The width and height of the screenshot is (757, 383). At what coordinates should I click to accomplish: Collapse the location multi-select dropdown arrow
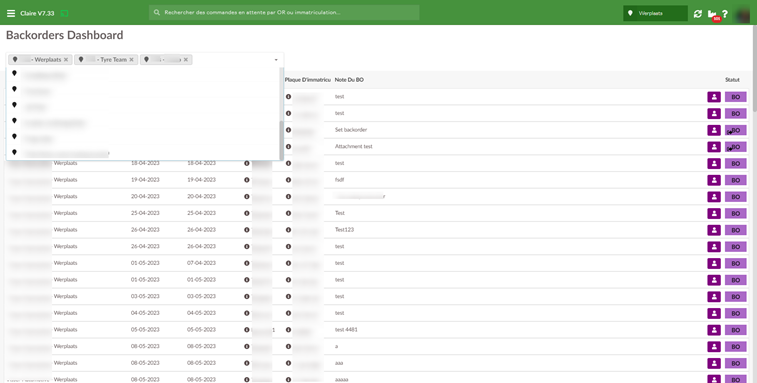(x=276, y=60)
